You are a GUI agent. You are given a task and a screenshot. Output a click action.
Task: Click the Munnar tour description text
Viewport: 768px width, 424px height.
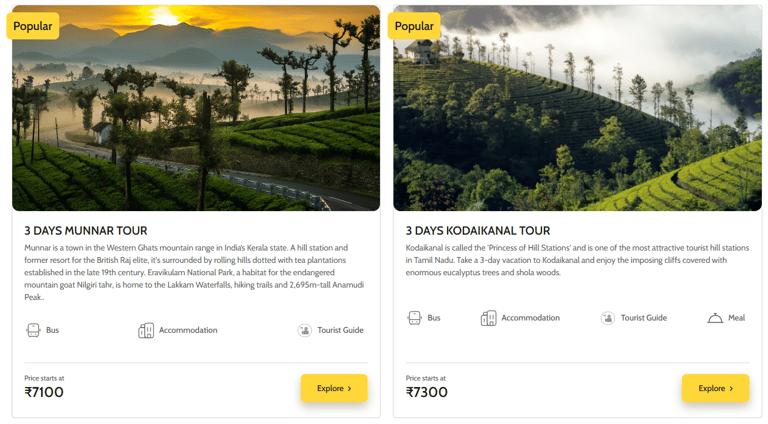[195, 272]
